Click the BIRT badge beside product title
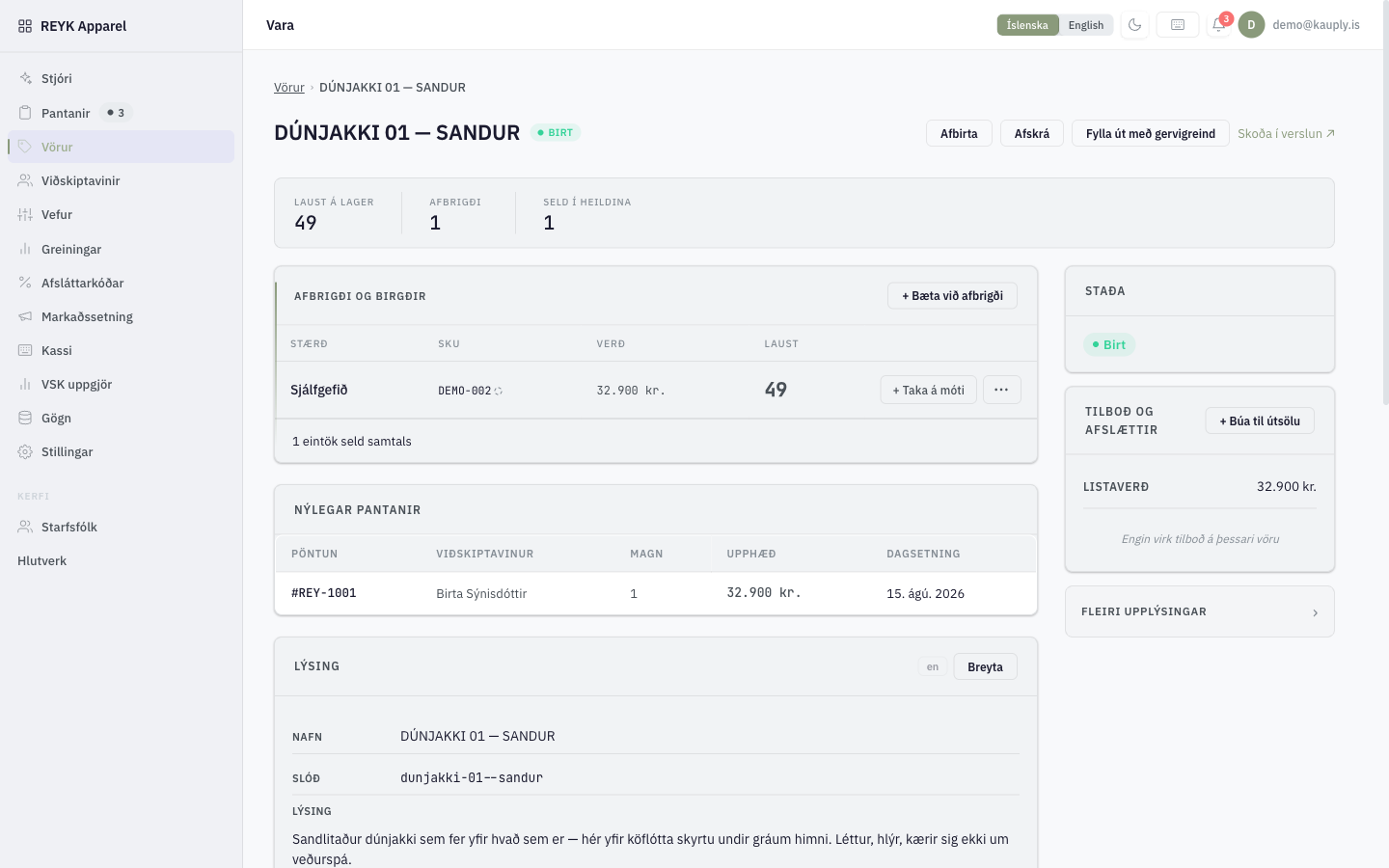The image size is (1389, 868). coord(556,132)
